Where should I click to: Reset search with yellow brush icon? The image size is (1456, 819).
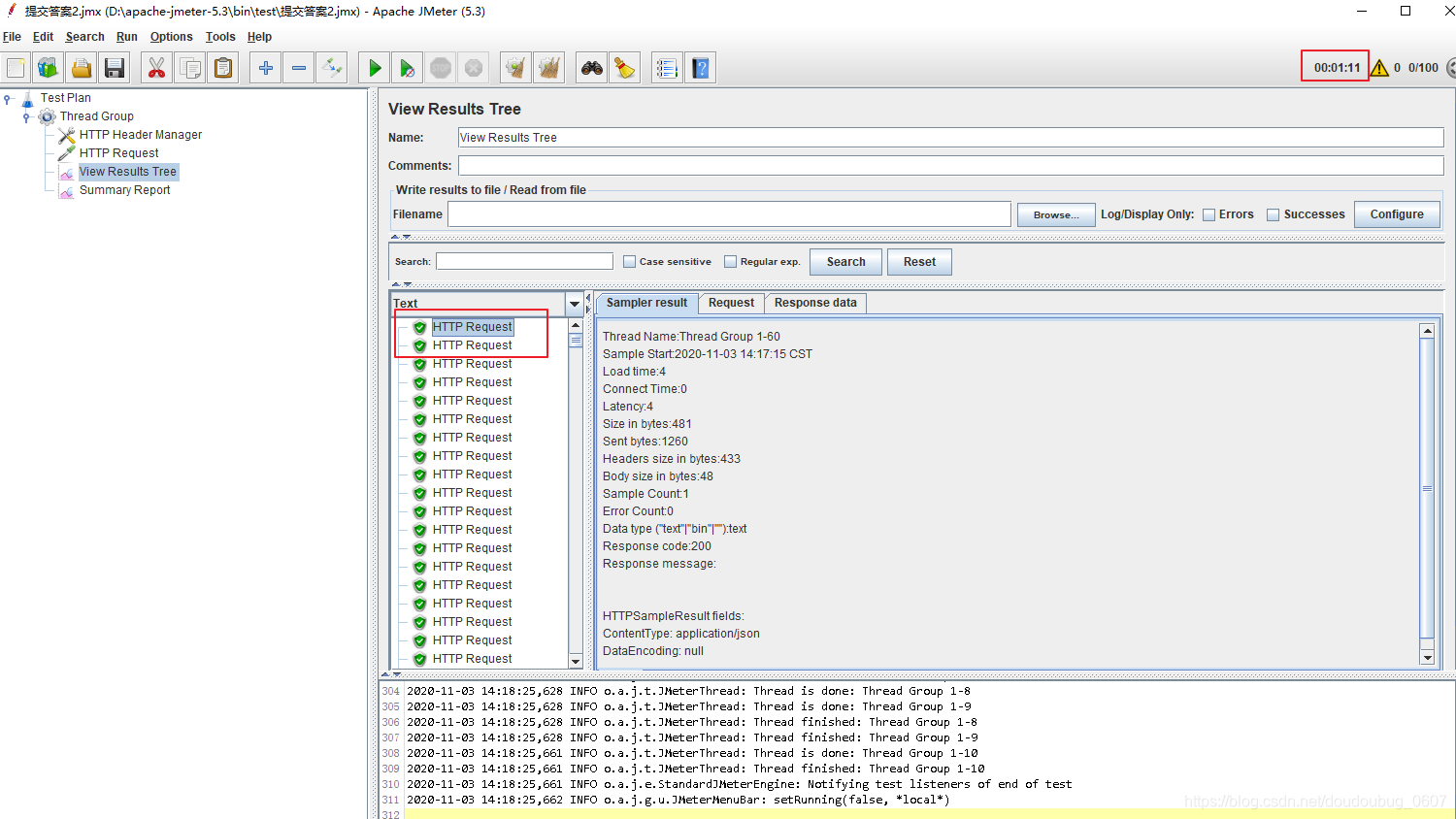625,68
